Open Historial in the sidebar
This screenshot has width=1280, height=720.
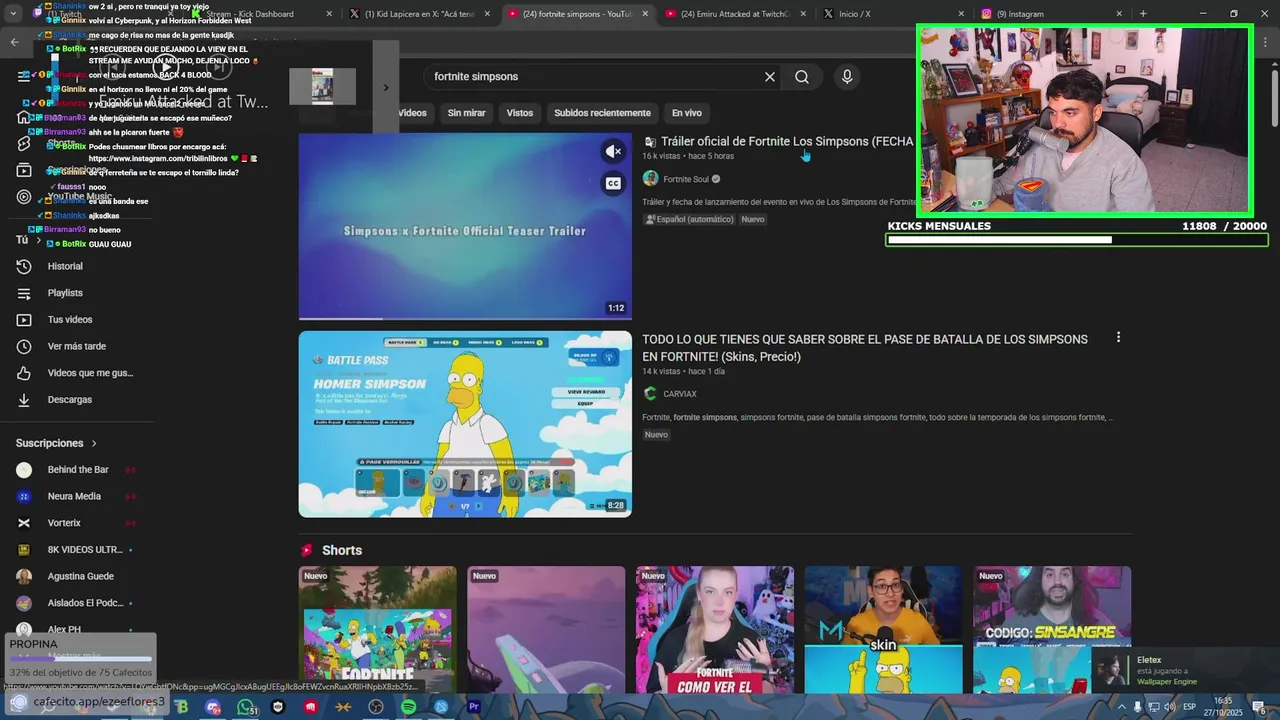click(x=65, y=266)
